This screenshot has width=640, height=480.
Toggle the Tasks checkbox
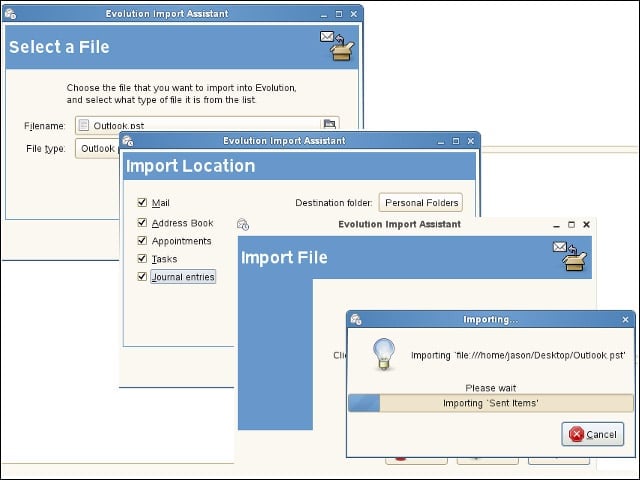(142, 258)
